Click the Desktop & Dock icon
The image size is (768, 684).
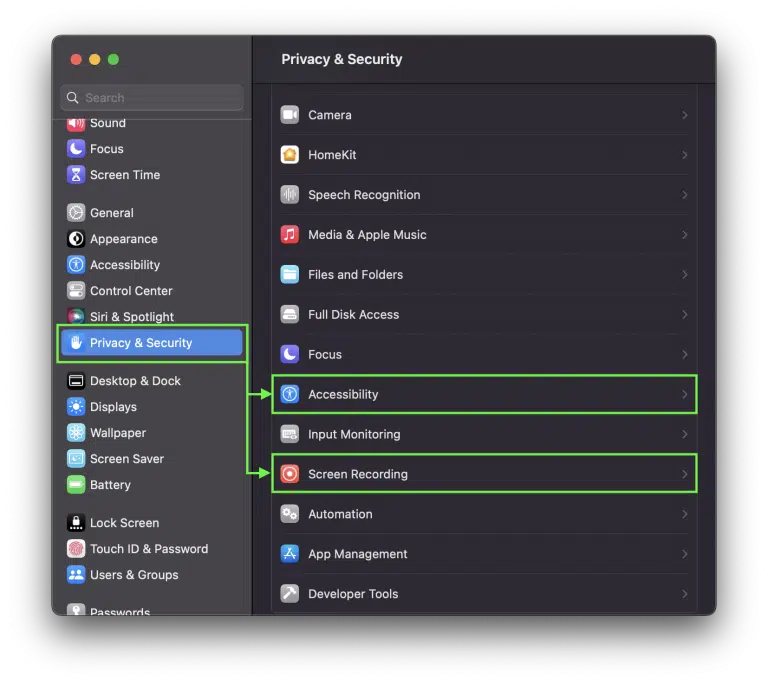tap(76, 381)
